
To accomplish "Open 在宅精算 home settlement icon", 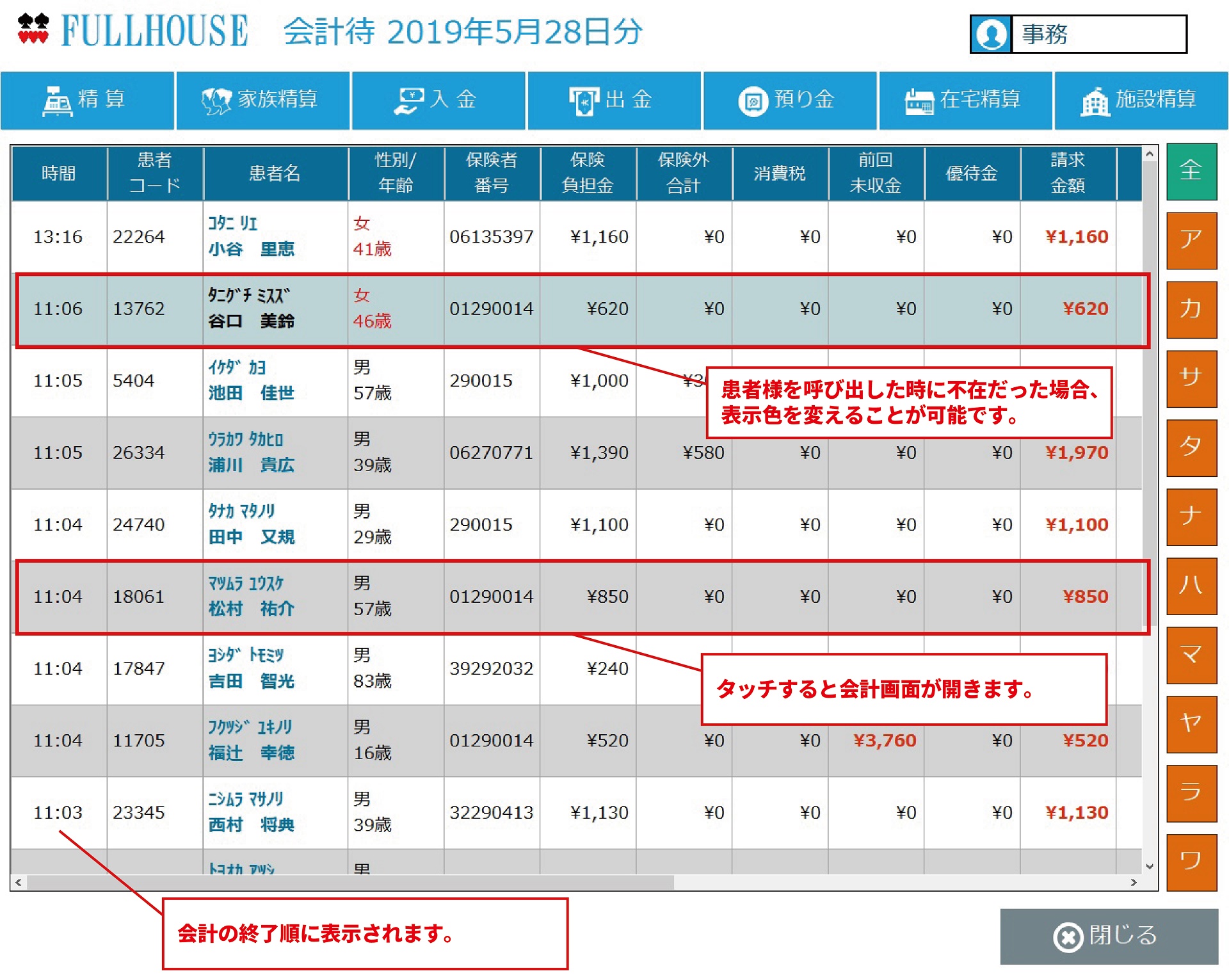I will coord(919,101).
